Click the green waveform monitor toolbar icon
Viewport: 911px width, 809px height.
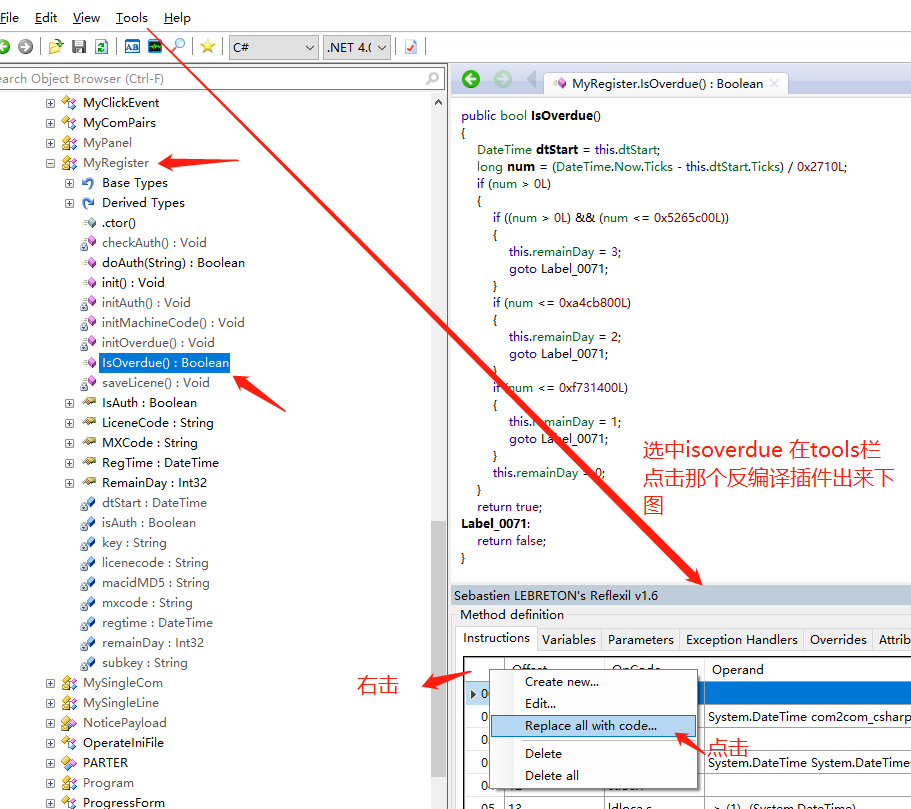tap(155, 46)
